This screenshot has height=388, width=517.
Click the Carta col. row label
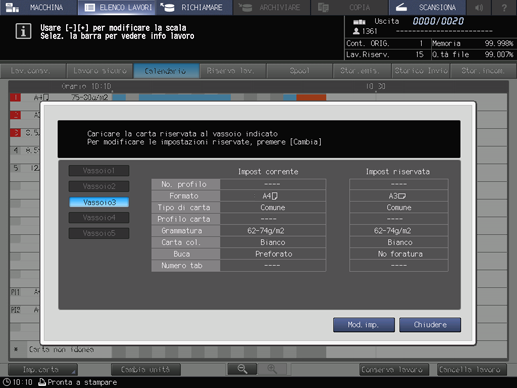[186, 242]
